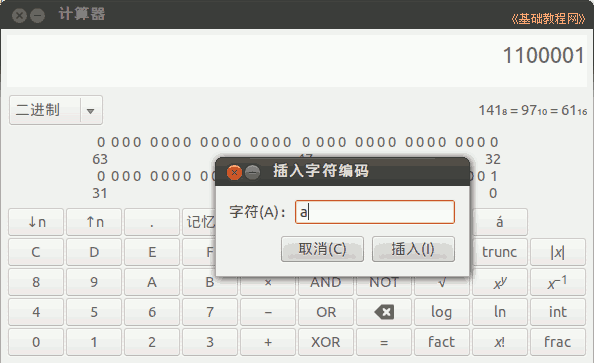This screenshot has width=594, height=363.
Task: Toggle bit 32 above the 32 label
Action: tap(494, 142)
